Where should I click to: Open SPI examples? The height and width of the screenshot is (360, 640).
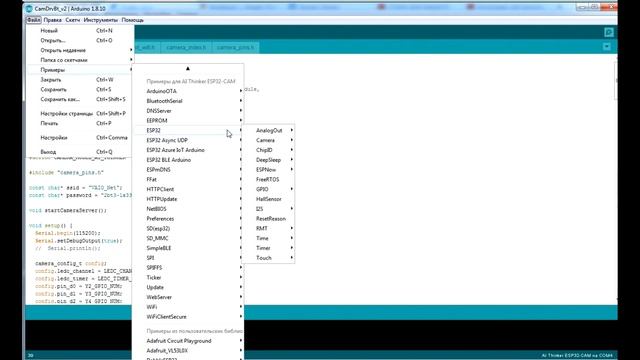click(188, 258)
